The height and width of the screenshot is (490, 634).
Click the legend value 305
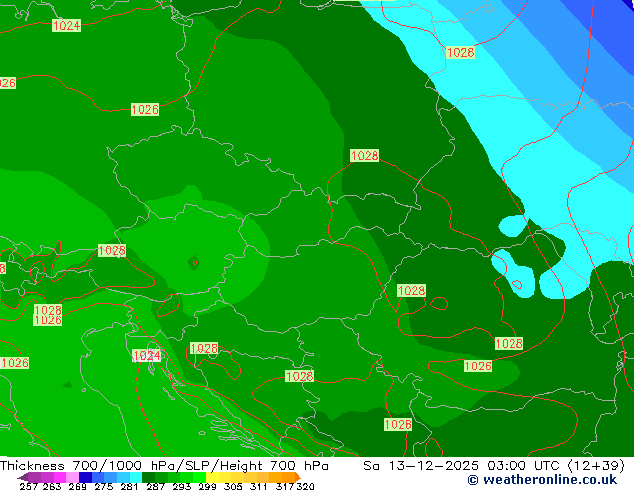coord(233,486)
